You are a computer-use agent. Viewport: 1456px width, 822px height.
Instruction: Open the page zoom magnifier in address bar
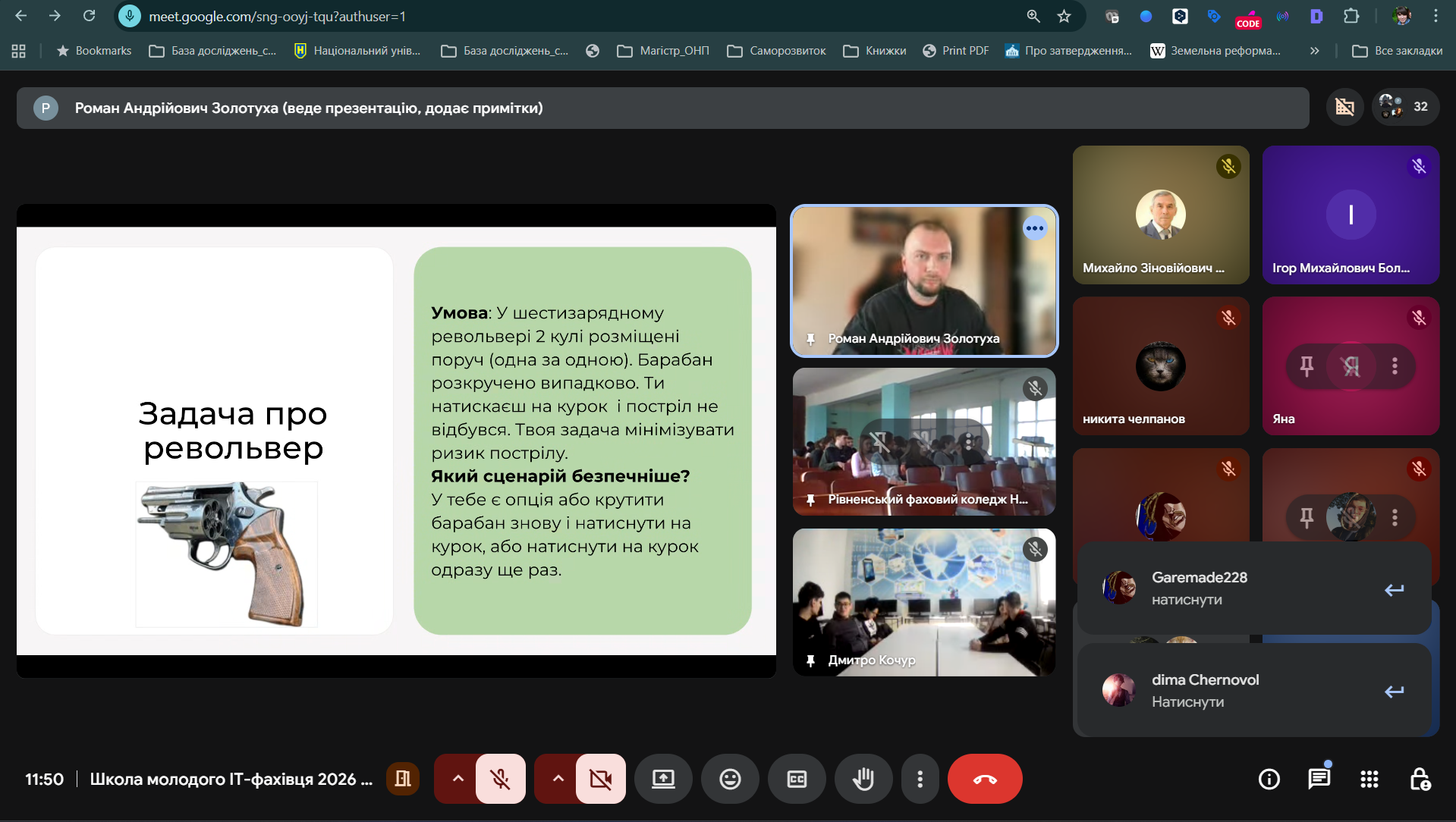(1033, 16)
